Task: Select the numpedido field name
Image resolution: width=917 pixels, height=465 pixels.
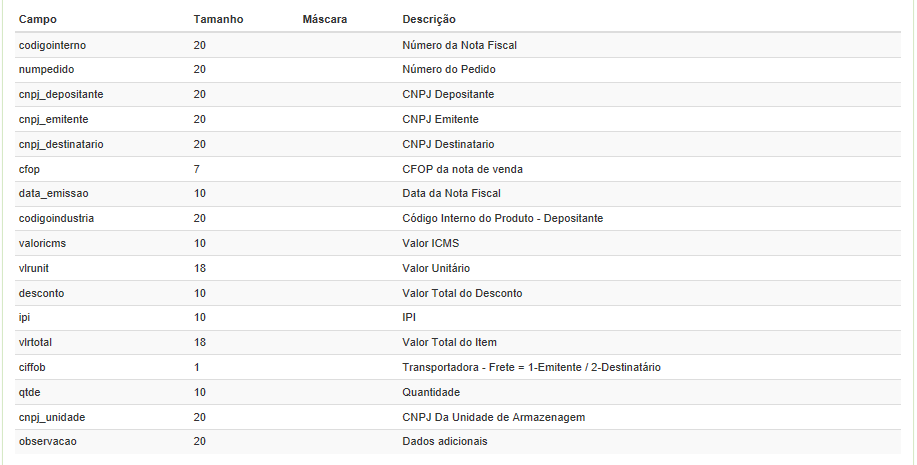Action: click(46, 70)
